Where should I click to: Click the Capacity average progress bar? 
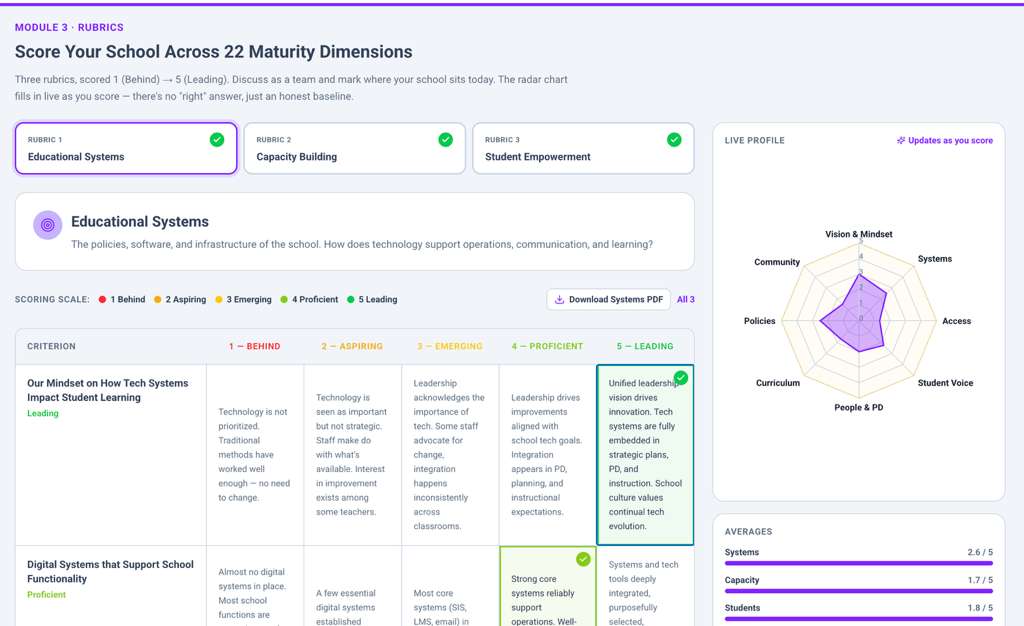click(859, 591)
